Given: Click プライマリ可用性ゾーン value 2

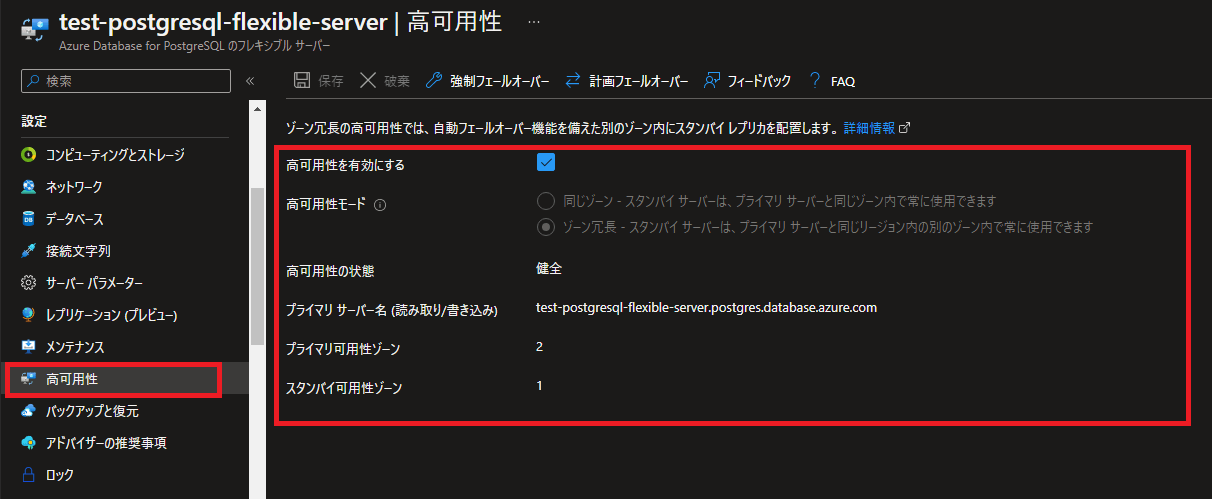Looking at the screenshot, I should pyautogui.click(x=540, y=346).
